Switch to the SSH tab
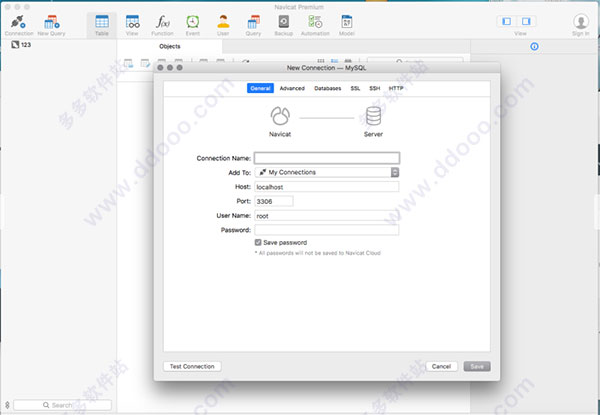600x415 pixels. (x=375, y=88)
